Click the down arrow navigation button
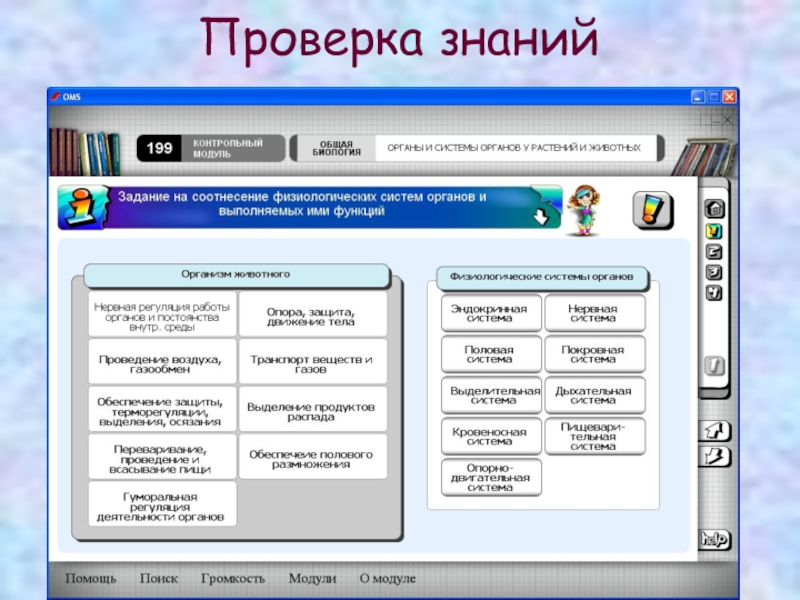The image size is (800, 600). click(x=715, y=456)
